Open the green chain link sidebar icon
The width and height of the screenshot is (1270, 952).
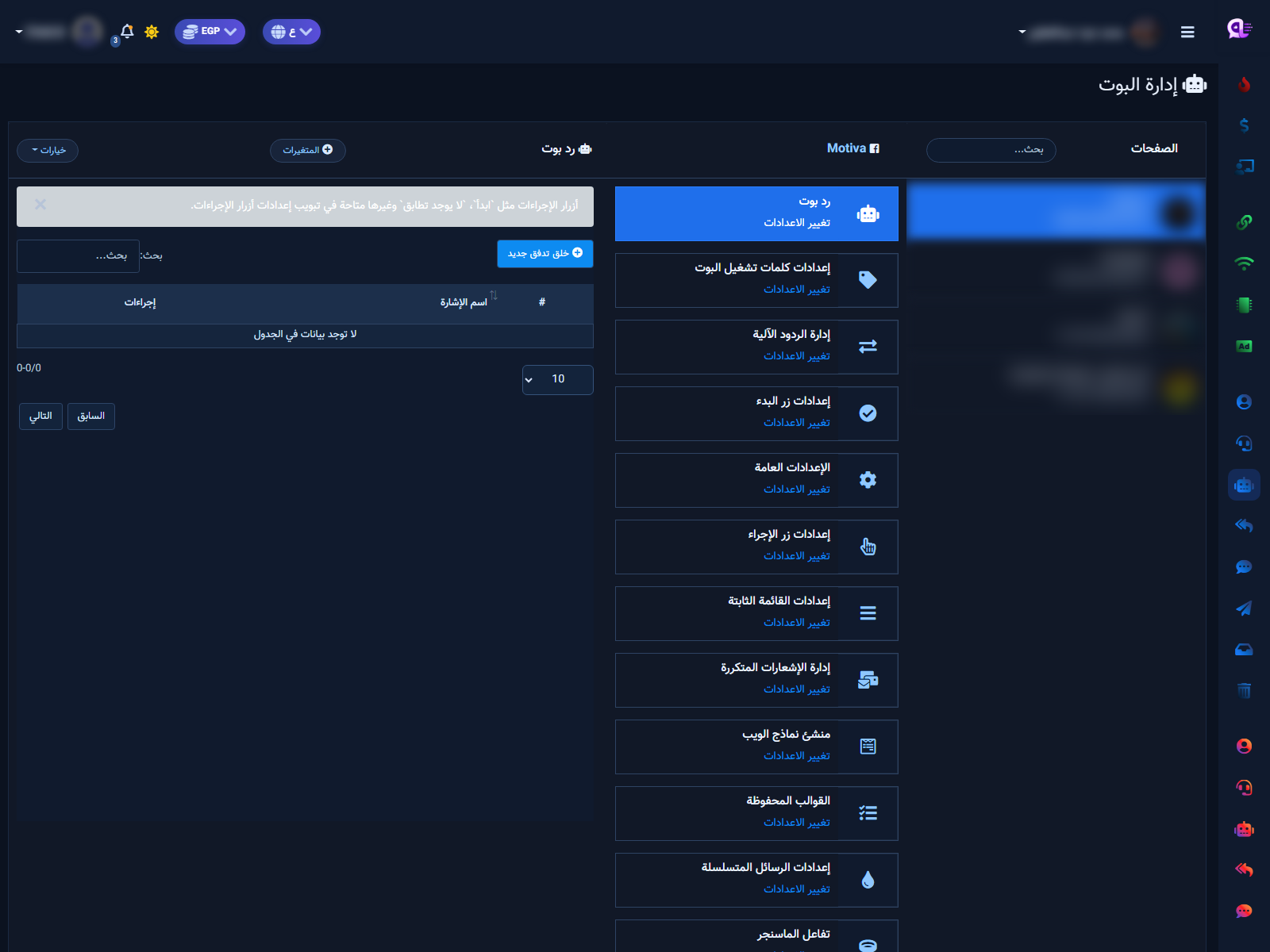(1244, 222)
